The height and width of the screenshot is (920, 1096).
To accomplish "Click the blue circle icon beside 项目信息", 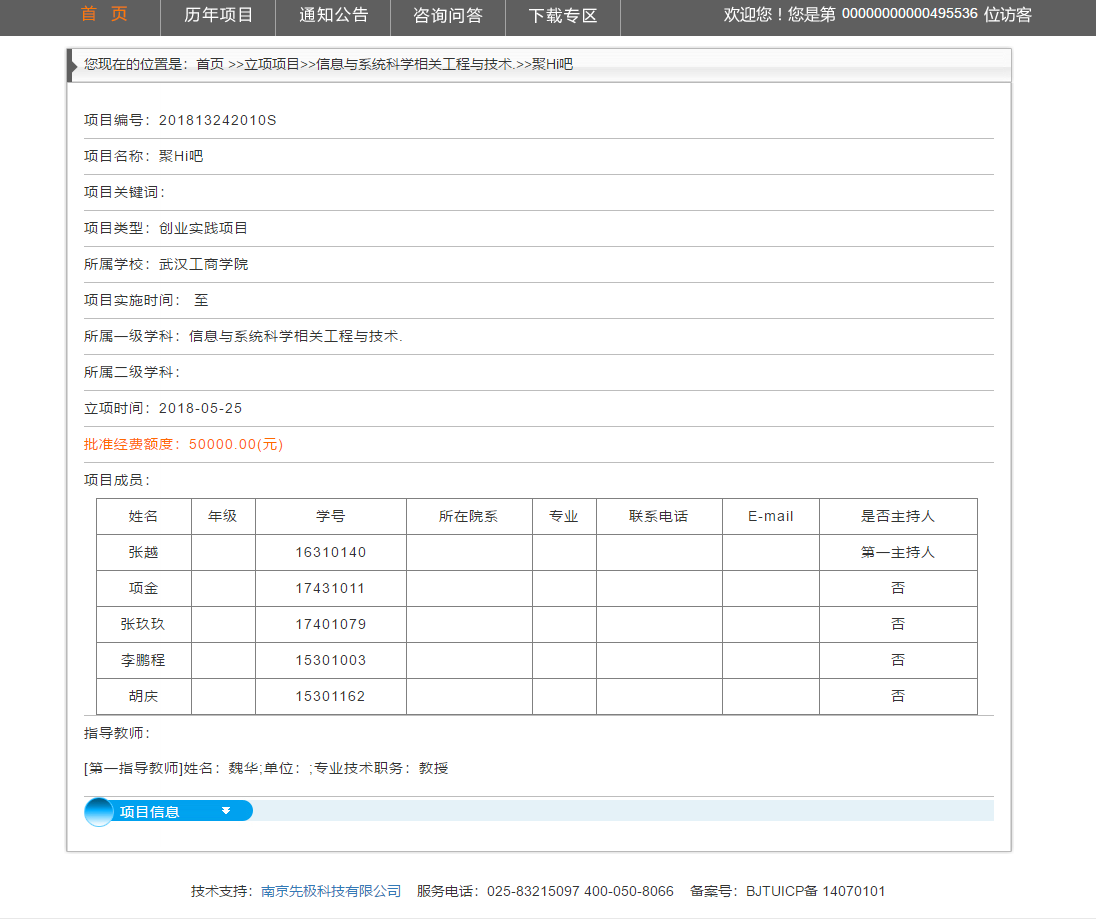I will [x=100, y=812].
